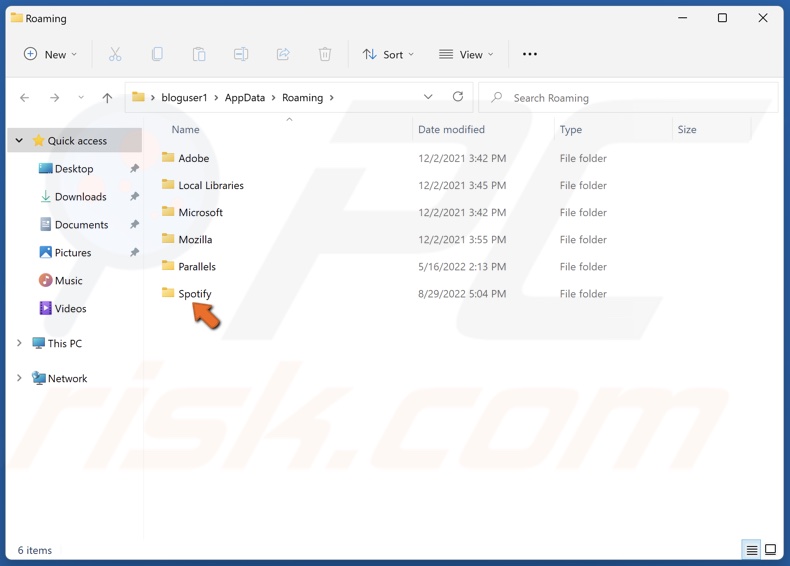
Task: Select the Spotify folder icon
Action: (x=168, y=293)
